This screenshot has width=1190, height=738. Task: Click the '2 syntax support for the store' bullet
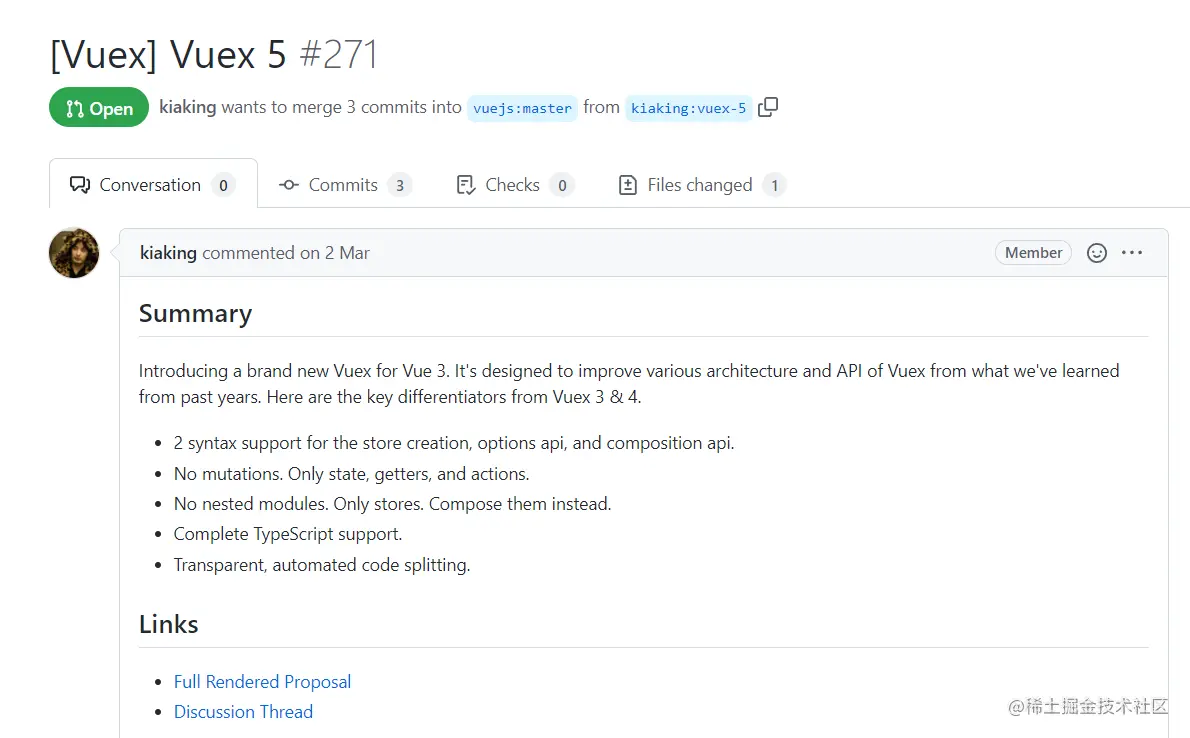[x=454, y=443]
